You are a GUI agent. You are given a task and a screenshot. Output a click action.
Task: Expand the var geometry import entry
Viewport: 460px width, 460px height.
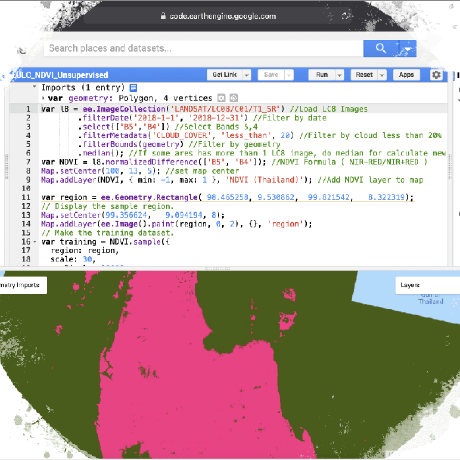coord(43,98)
